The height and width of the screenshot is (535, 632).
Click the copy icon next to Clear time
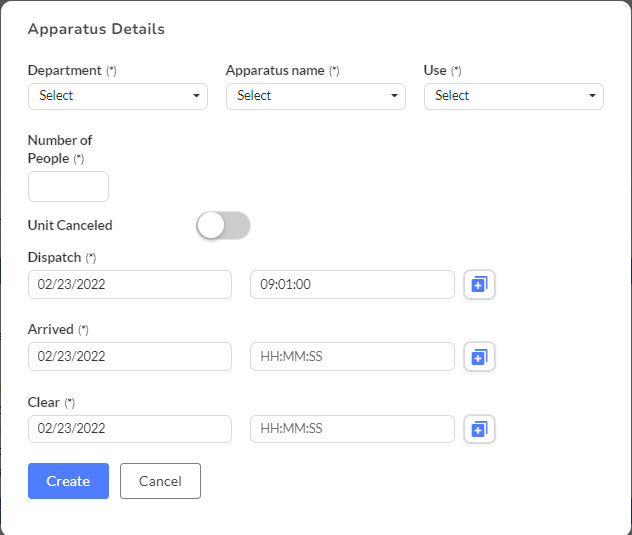tap(479, 429)
